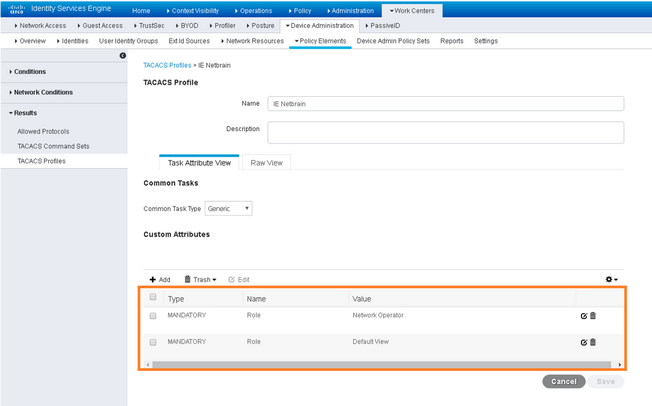
Task: Expand the Conditions section in sidebar
Action: (27, 72)
